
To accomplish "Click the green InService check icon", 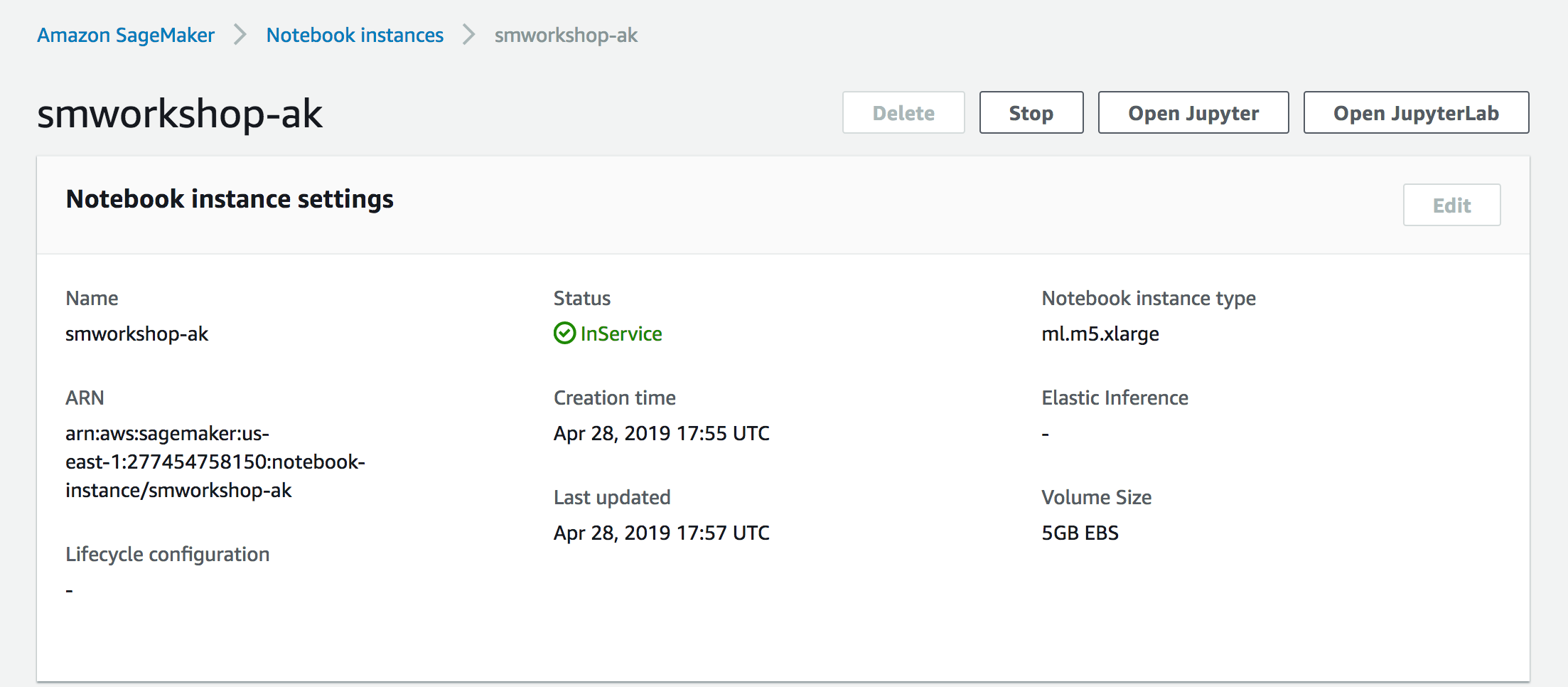I will [x=564, y=333].
